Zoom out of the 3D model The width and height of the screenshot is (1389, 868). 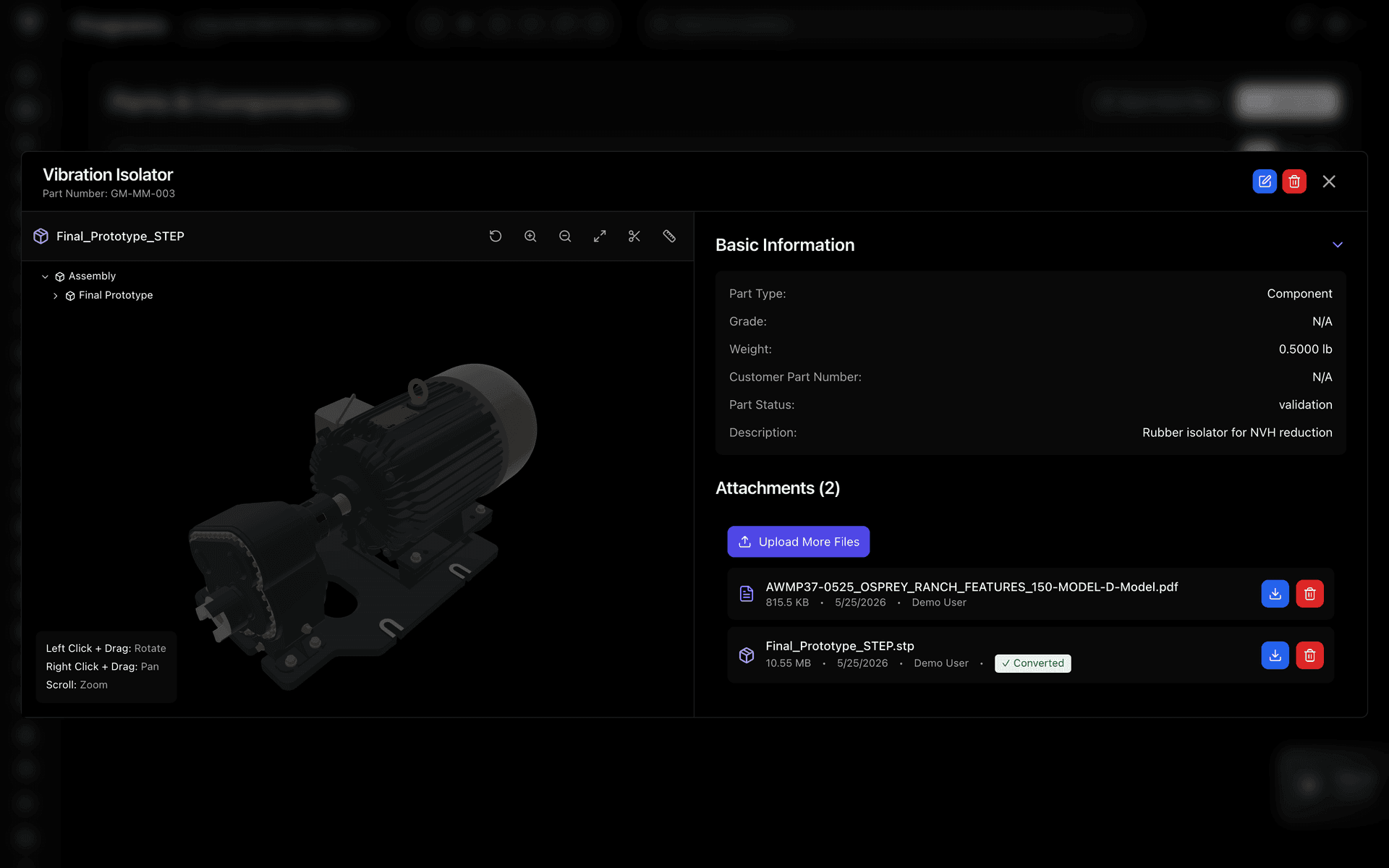click(565, 237)
